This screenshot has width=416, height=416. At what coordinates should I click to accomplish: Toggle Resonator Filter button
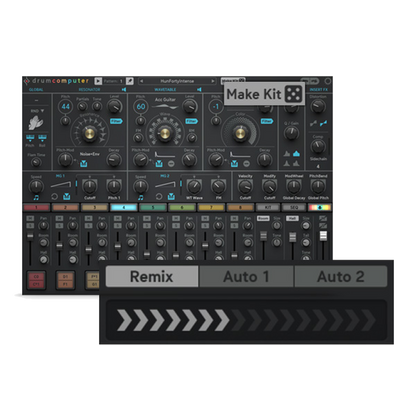click(x=116, y=121)
